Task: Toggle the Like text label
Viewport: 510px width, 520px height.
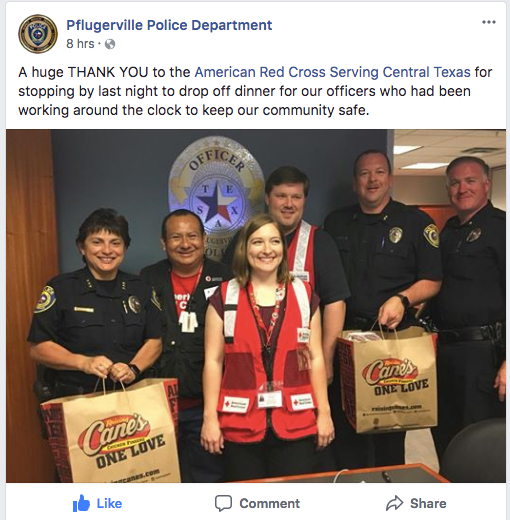Action: tap(109, 503)
